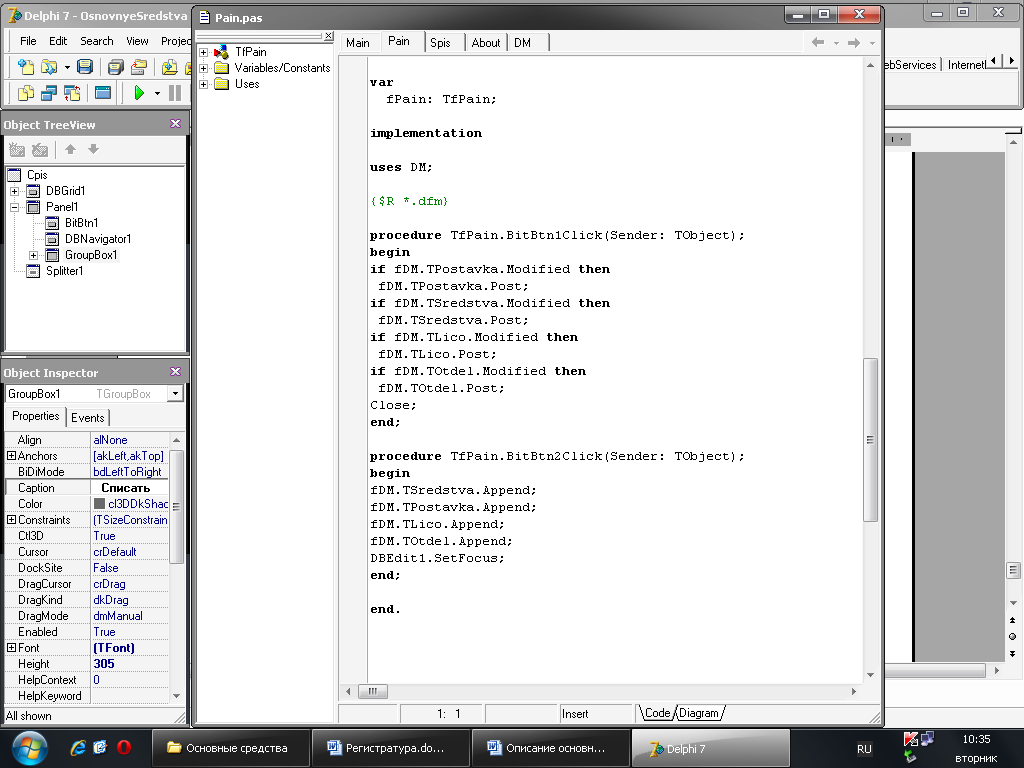Expand GroupBox1 in Object TreeView
This screenshot has width=1024, height=768.
pyautogui.click(x=33, y=255)
